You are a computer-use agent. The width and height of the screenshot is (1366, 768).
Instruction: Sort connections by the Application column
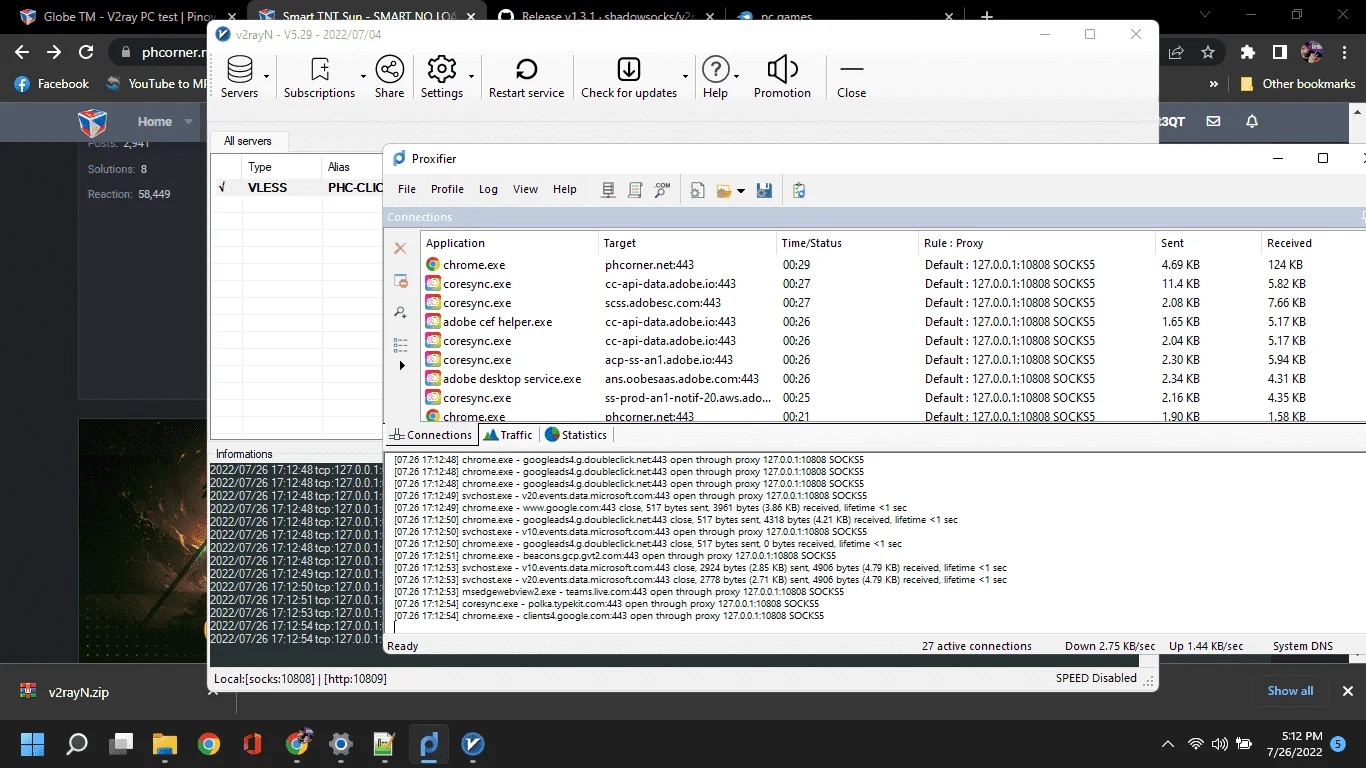(509, 243)
